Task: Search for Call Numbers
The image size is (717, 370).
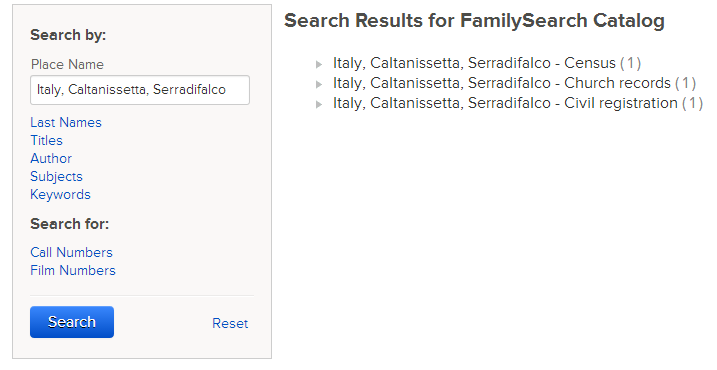Action: click(71, 252)
